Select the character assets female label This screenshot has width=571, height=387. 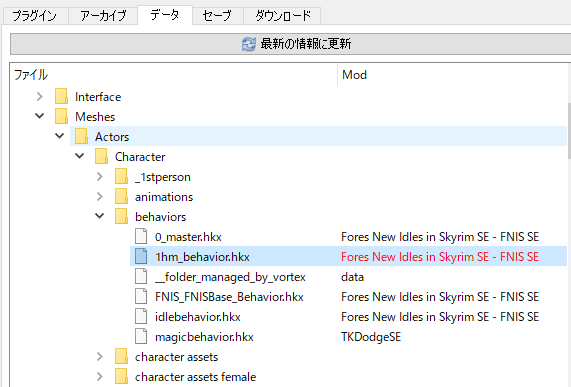196,377
